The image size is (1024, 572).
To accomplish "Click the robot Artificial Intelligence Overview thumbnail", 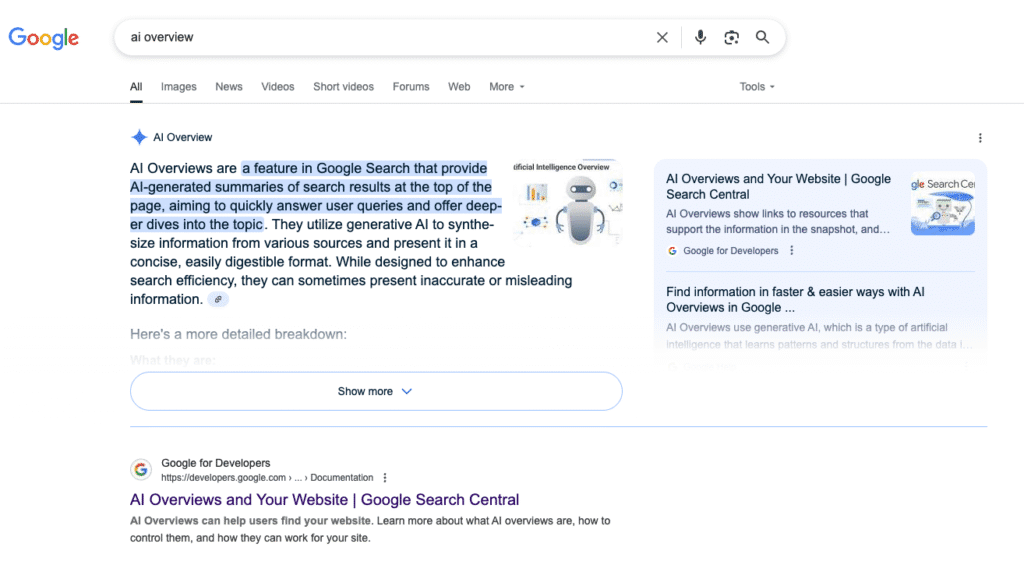I will [x=568, y=202].
